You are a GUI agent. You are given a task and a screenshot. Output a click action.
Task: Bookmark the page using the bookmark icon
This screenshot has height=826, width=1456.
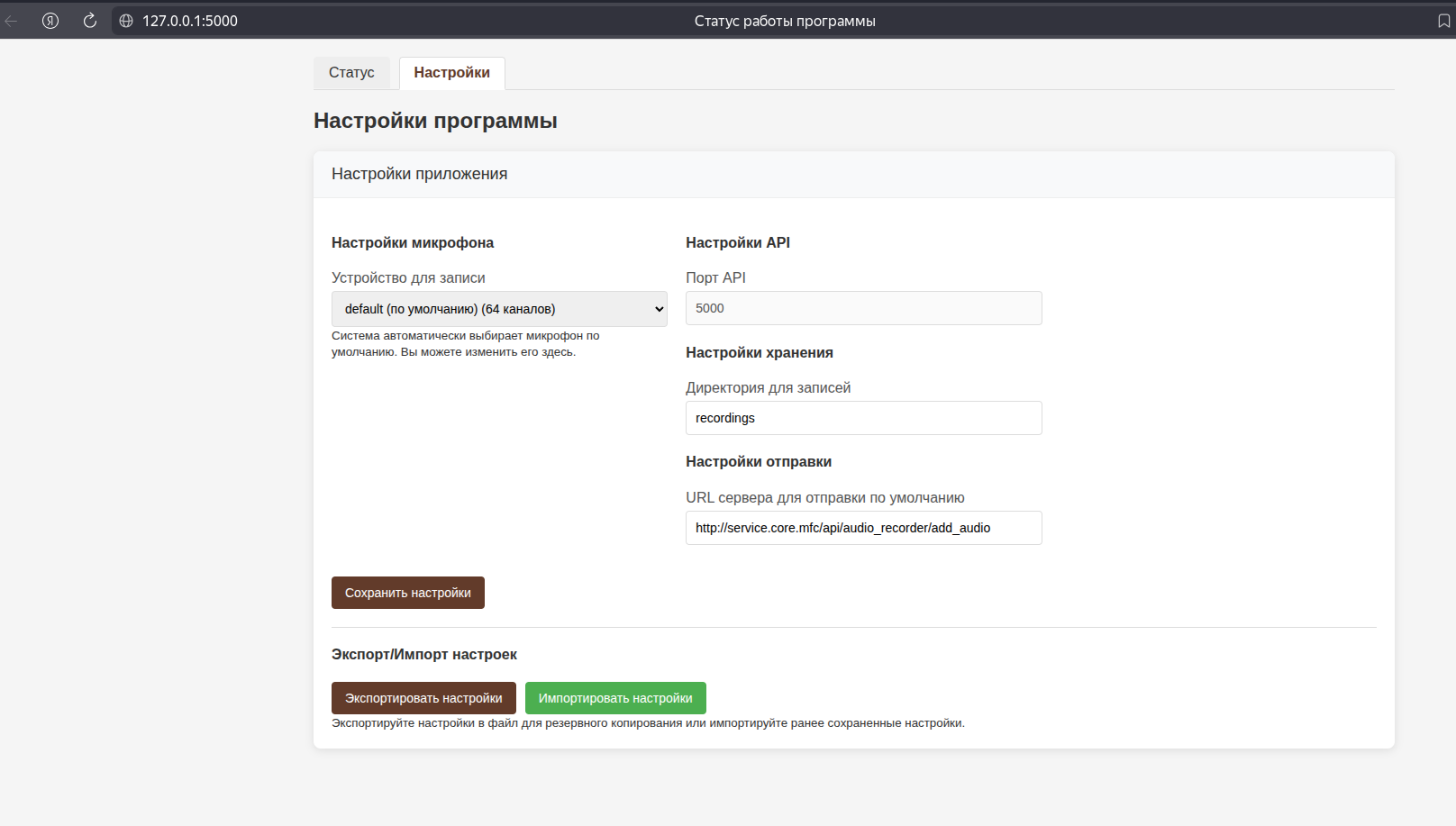pyautogui.click(x=1443, y=21)
